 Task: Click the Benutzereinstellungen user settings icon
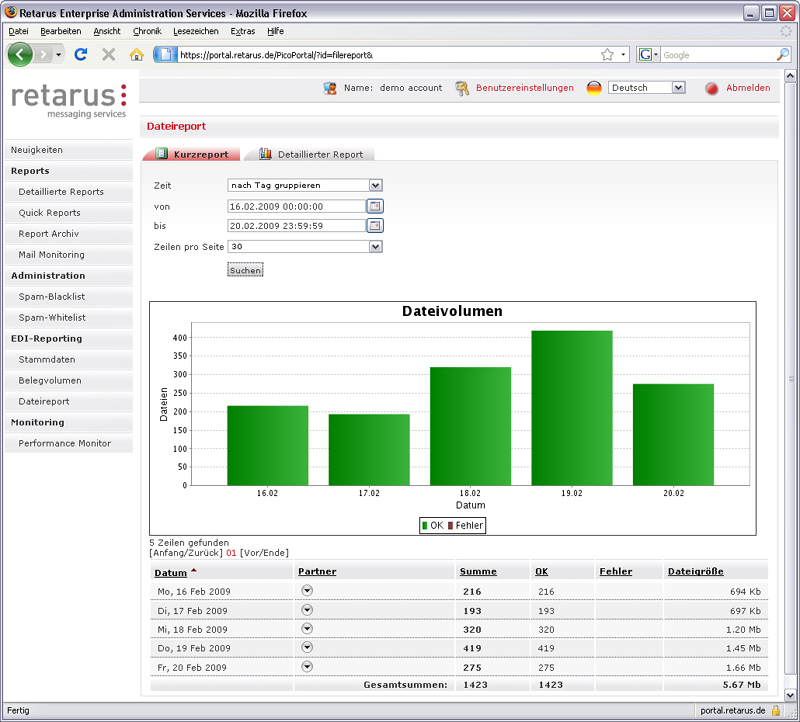tap(462, 88)
